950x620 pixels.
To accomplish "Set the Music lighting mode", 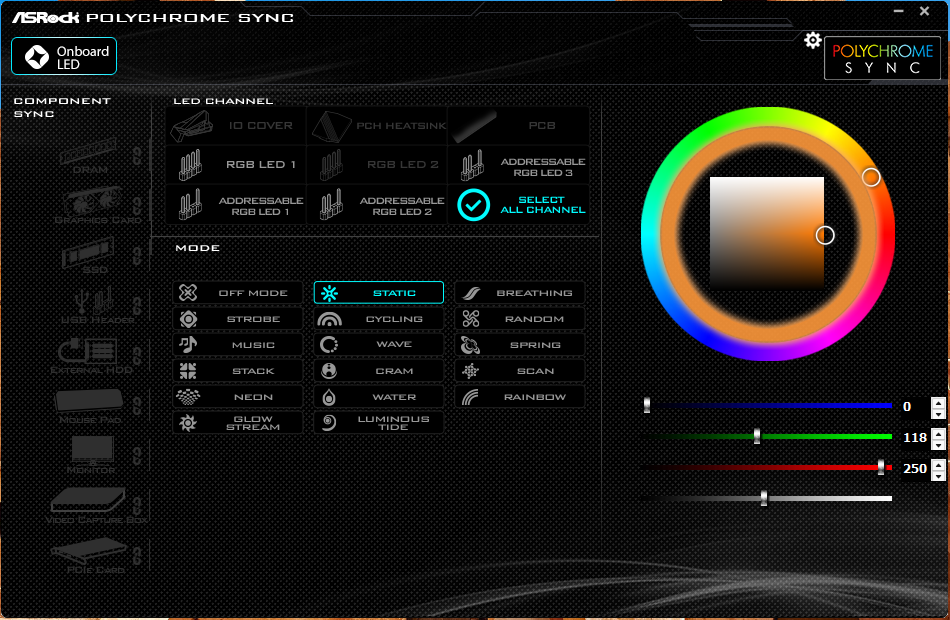I will [238, 345].
